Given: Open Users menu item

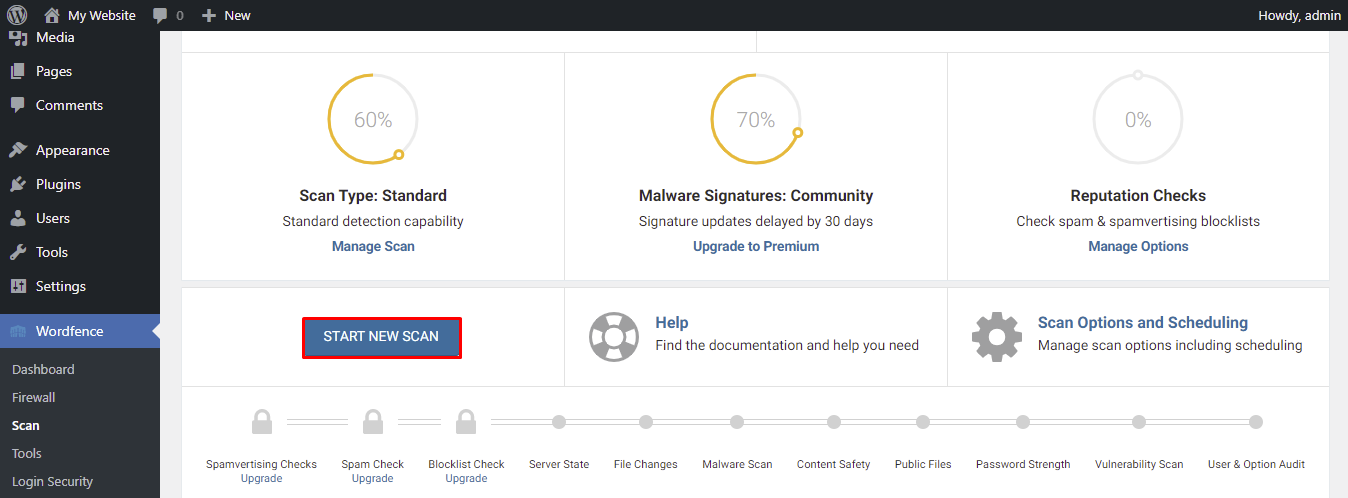Looking at the screenshot, I should pyautogui.click(x=53, y=218).
